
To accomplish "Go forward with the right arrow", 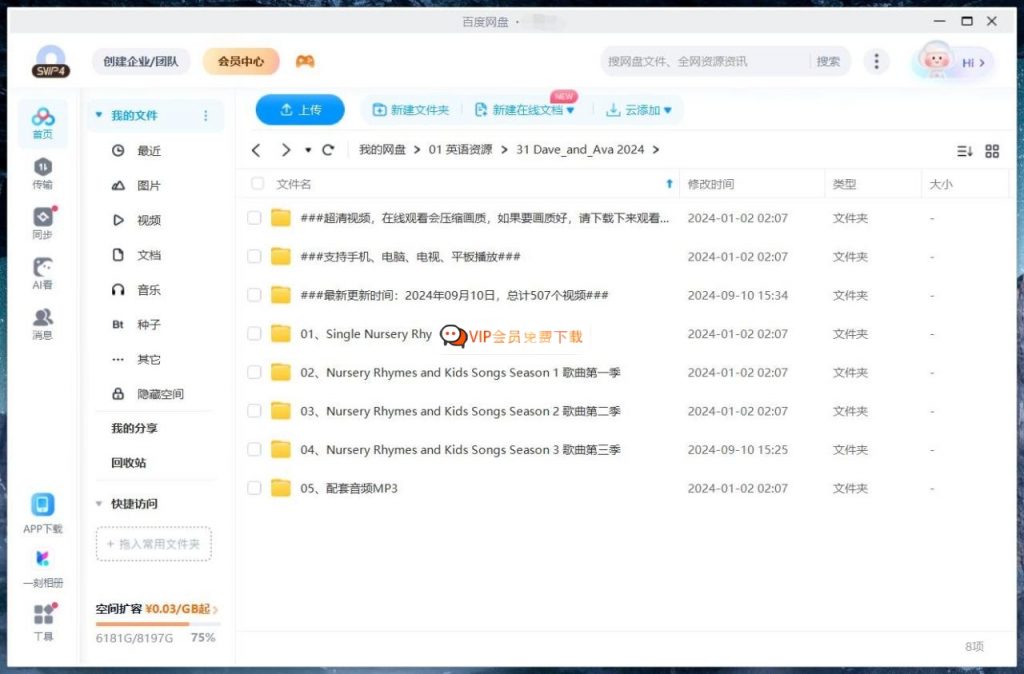I will (x=285, y=150).
